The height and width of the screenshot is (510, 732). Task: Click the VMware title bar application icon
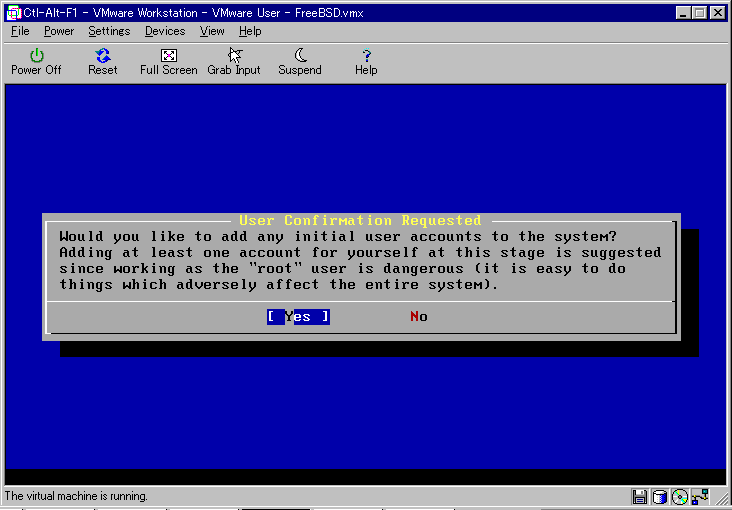tap(14, 13)
